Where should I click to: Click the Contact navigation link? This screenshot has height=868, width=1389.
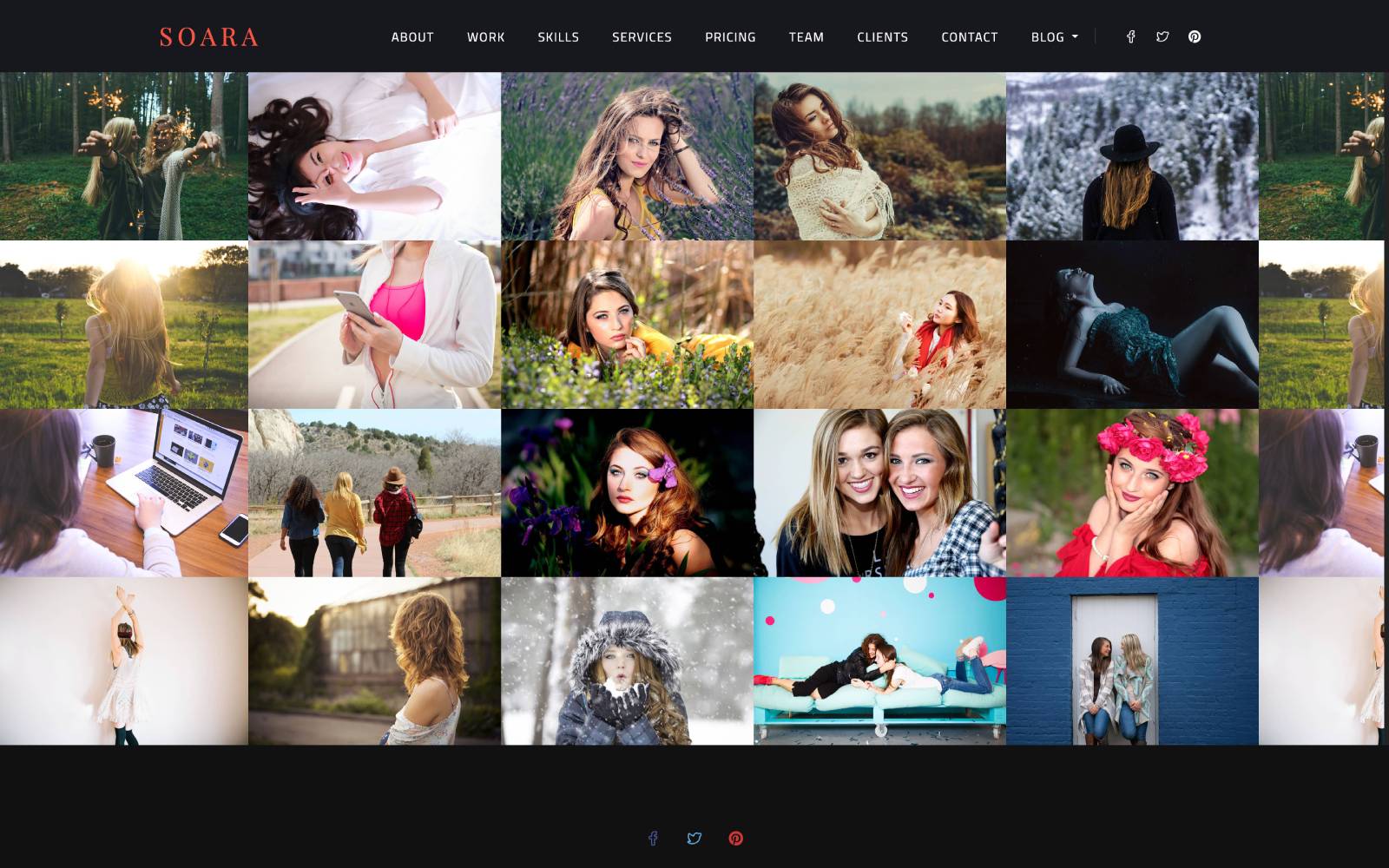tap(969, 37)
